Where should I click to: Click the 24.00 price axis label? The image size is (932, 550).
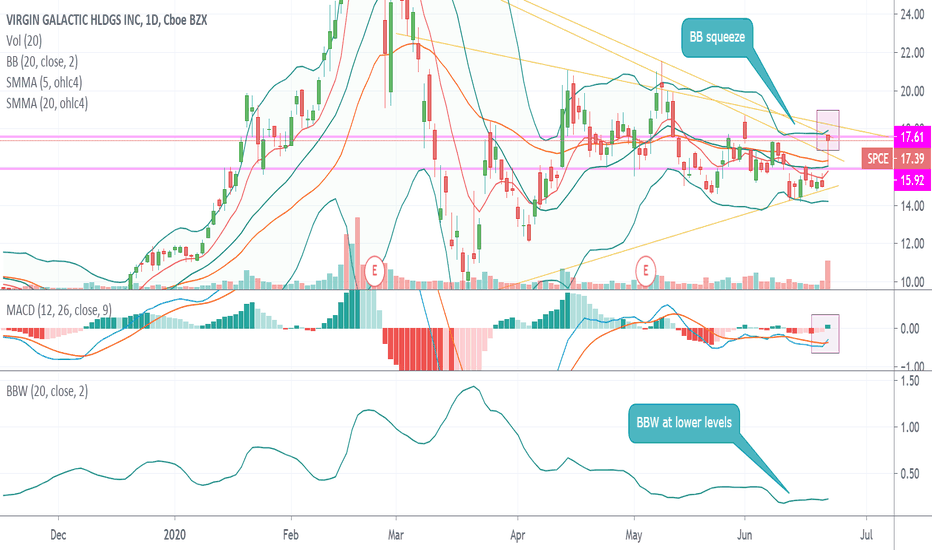912,14
